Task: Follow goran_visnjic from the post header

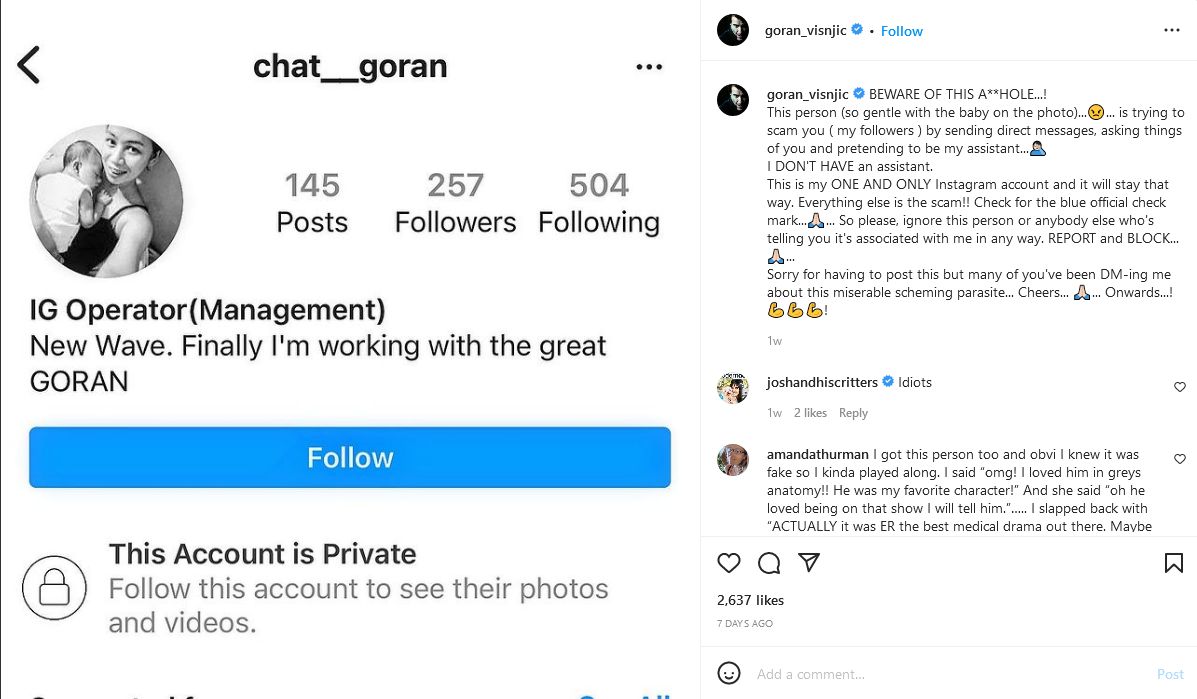Action: coord(902,31)
